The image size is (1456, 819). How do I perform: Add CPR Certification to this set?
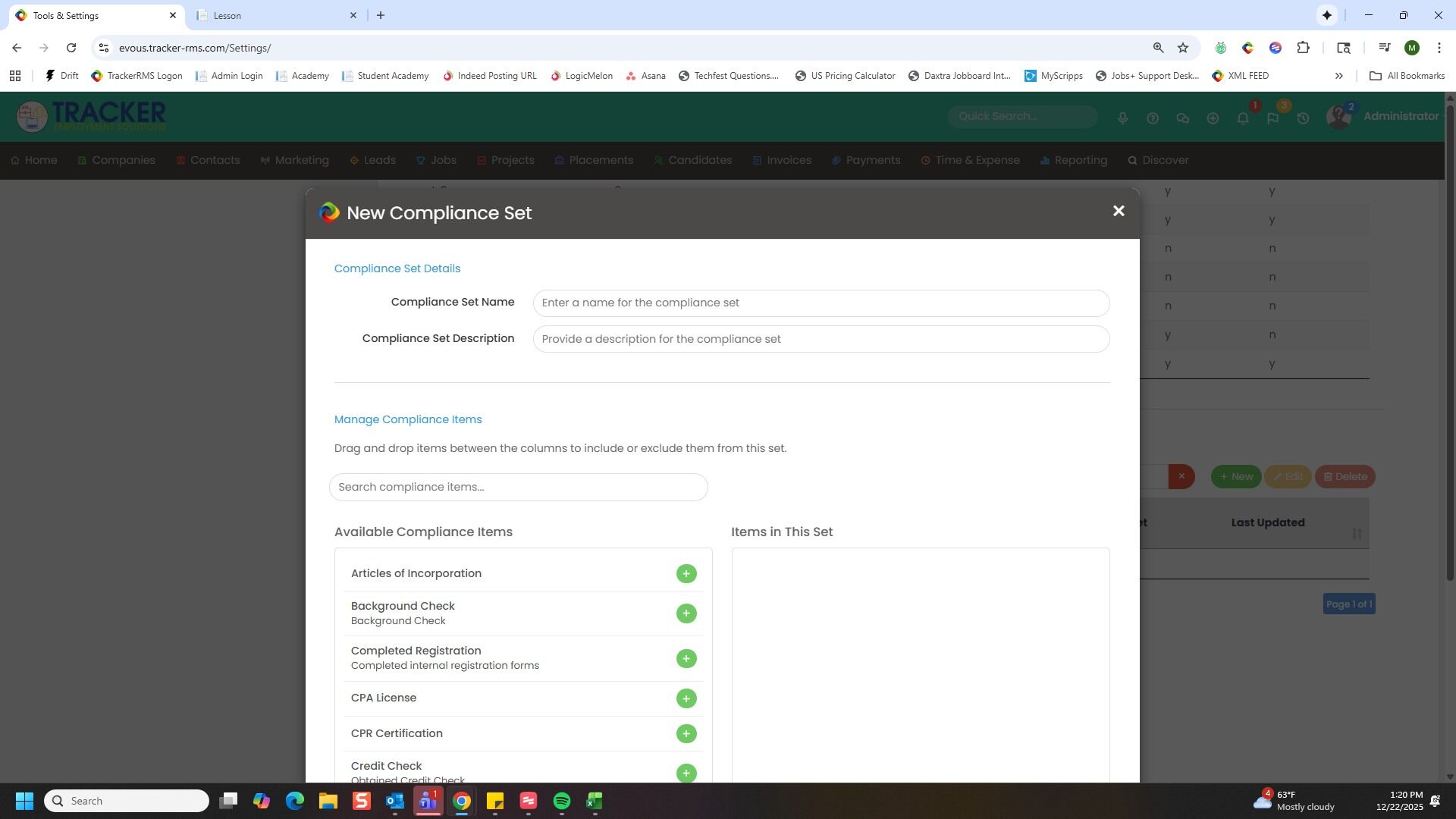pos(686,734)
